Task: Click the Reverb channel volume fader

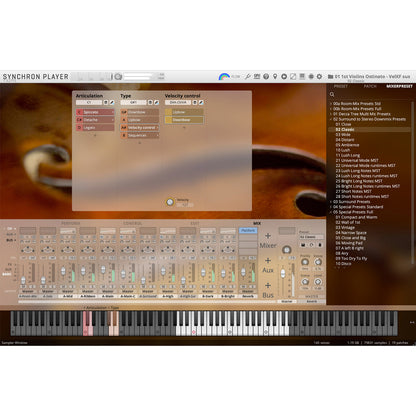Action: tap(243, 272)
